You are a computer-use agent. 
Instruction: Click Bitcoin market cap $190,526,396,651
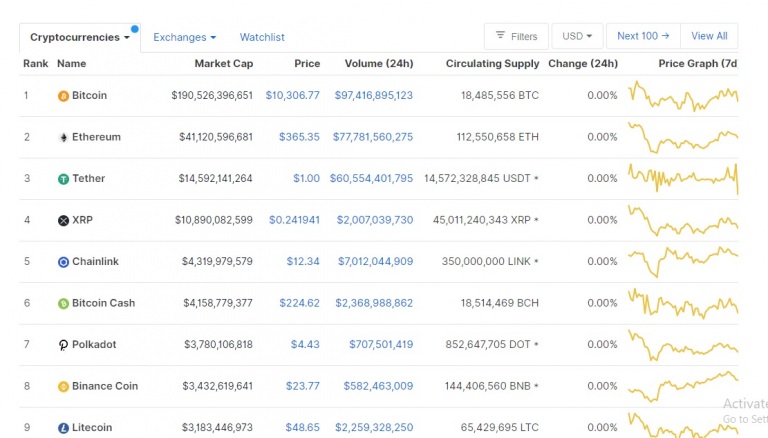[x=212, y=96]
